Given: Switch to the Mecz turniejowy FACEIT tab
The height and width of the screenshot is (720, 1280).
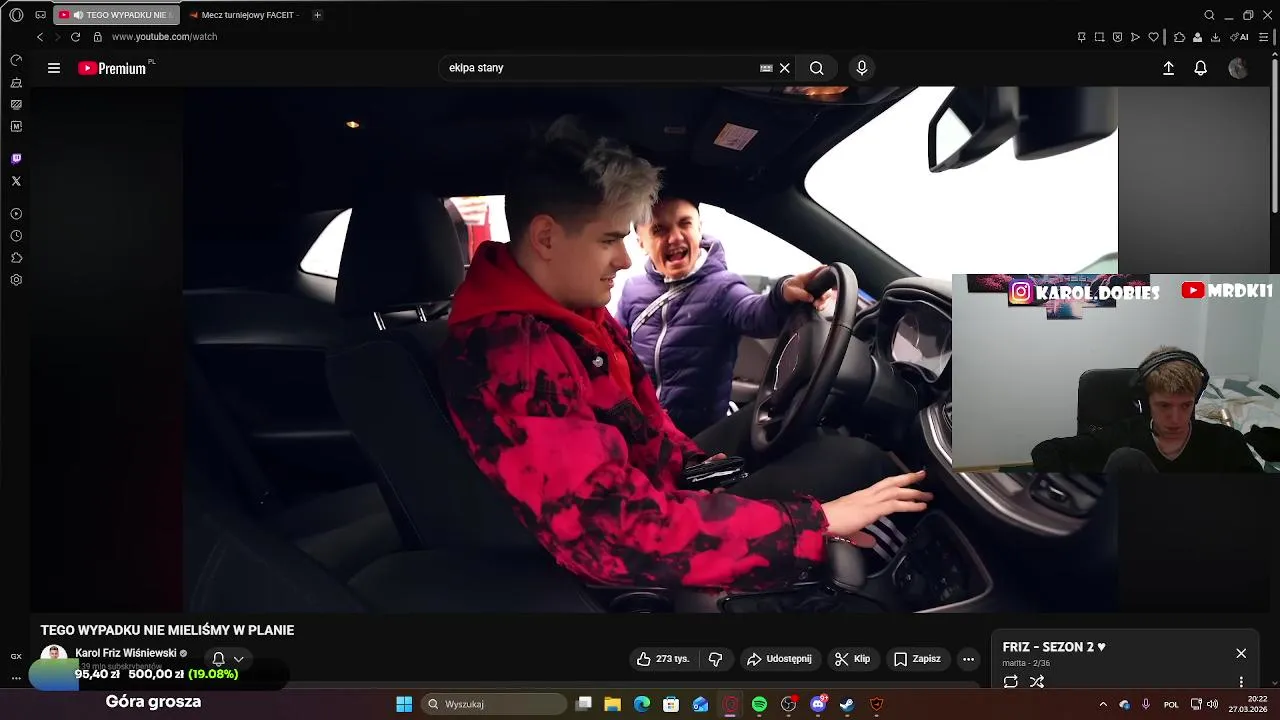Looking at the screenshot, I should (243, 15).
